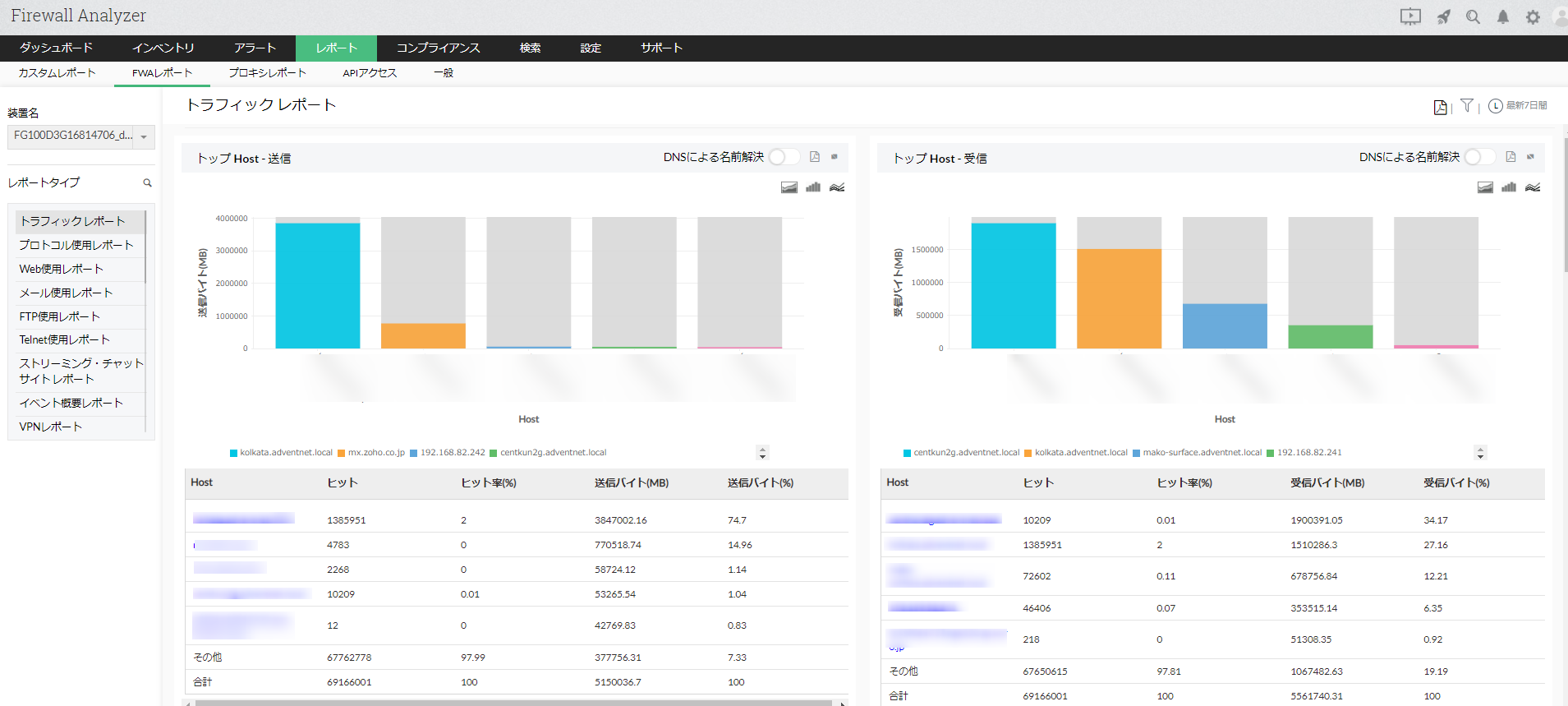Open the VPNレポート report type
Viewport: 1568px width, 706px height.
[x=51, y=427]
